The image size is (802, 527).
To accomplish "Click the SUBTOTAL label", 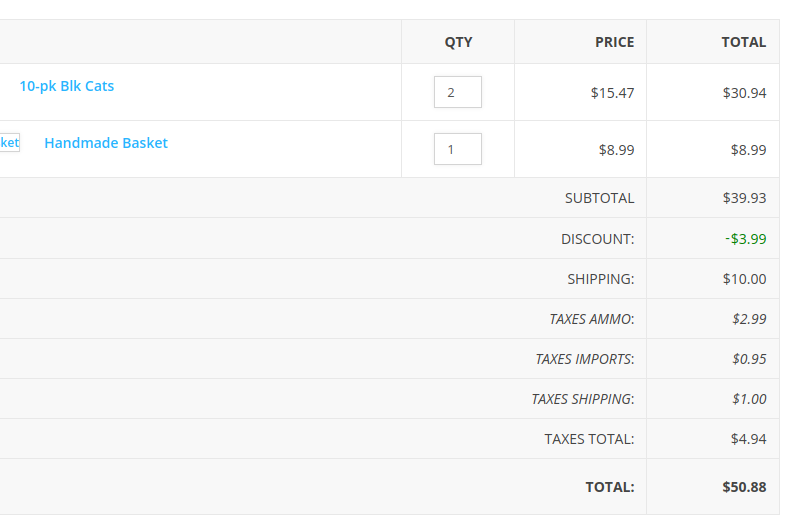I will [599, 198].
